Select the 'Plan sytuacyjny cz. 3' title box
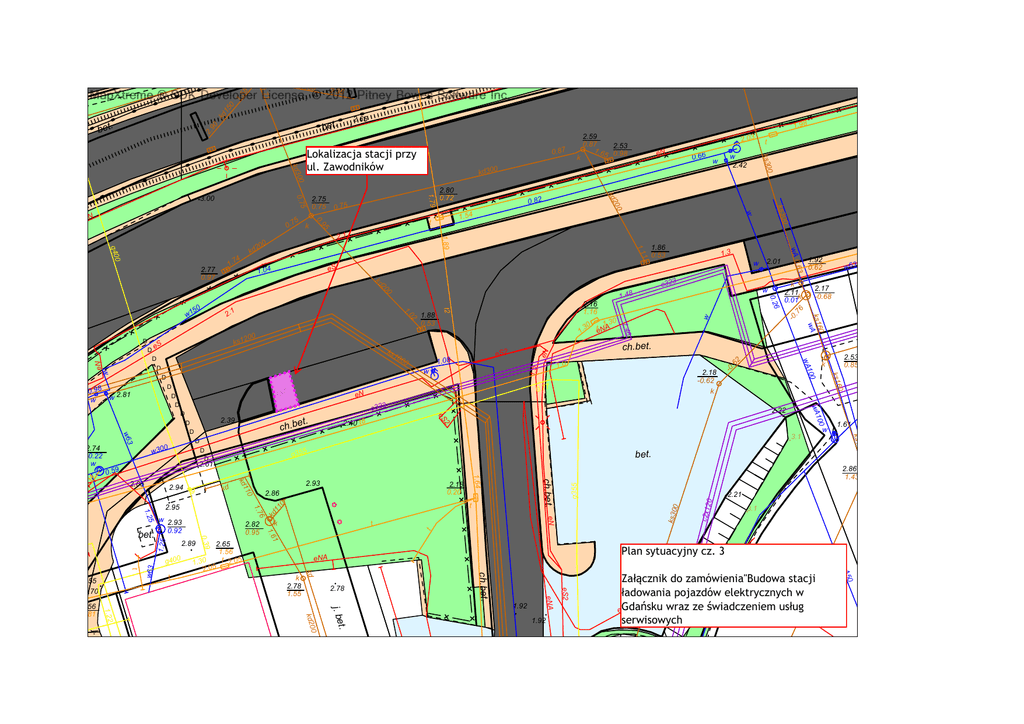Viewport: 1024px width, 724px height. tap(733, 585)
